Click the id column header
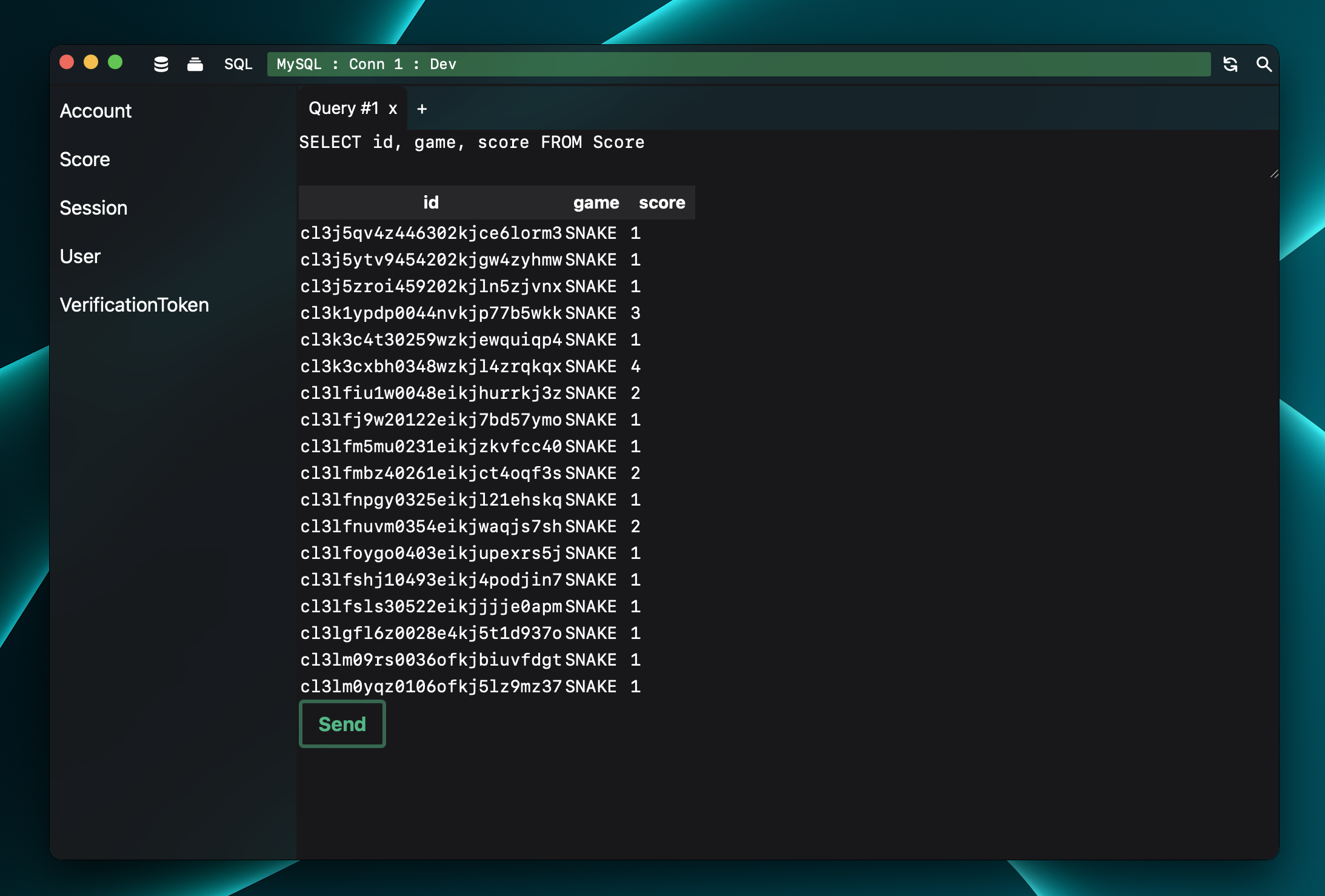 (x=430, y=203)
